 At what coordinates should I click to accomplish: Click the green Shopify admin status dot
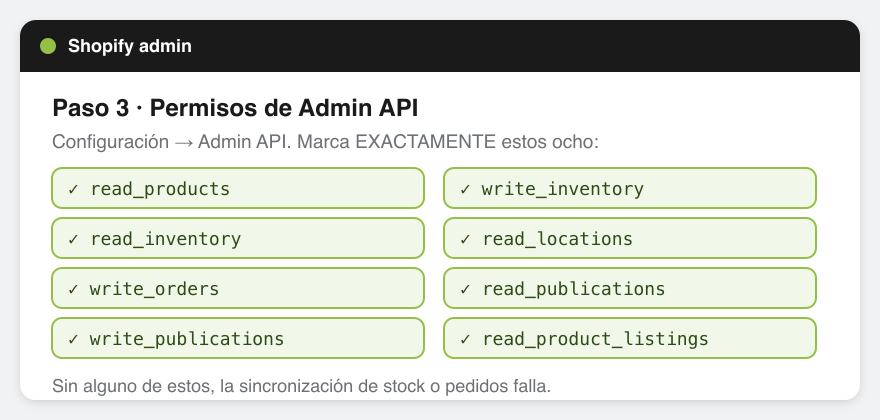(x=48, y=46)
